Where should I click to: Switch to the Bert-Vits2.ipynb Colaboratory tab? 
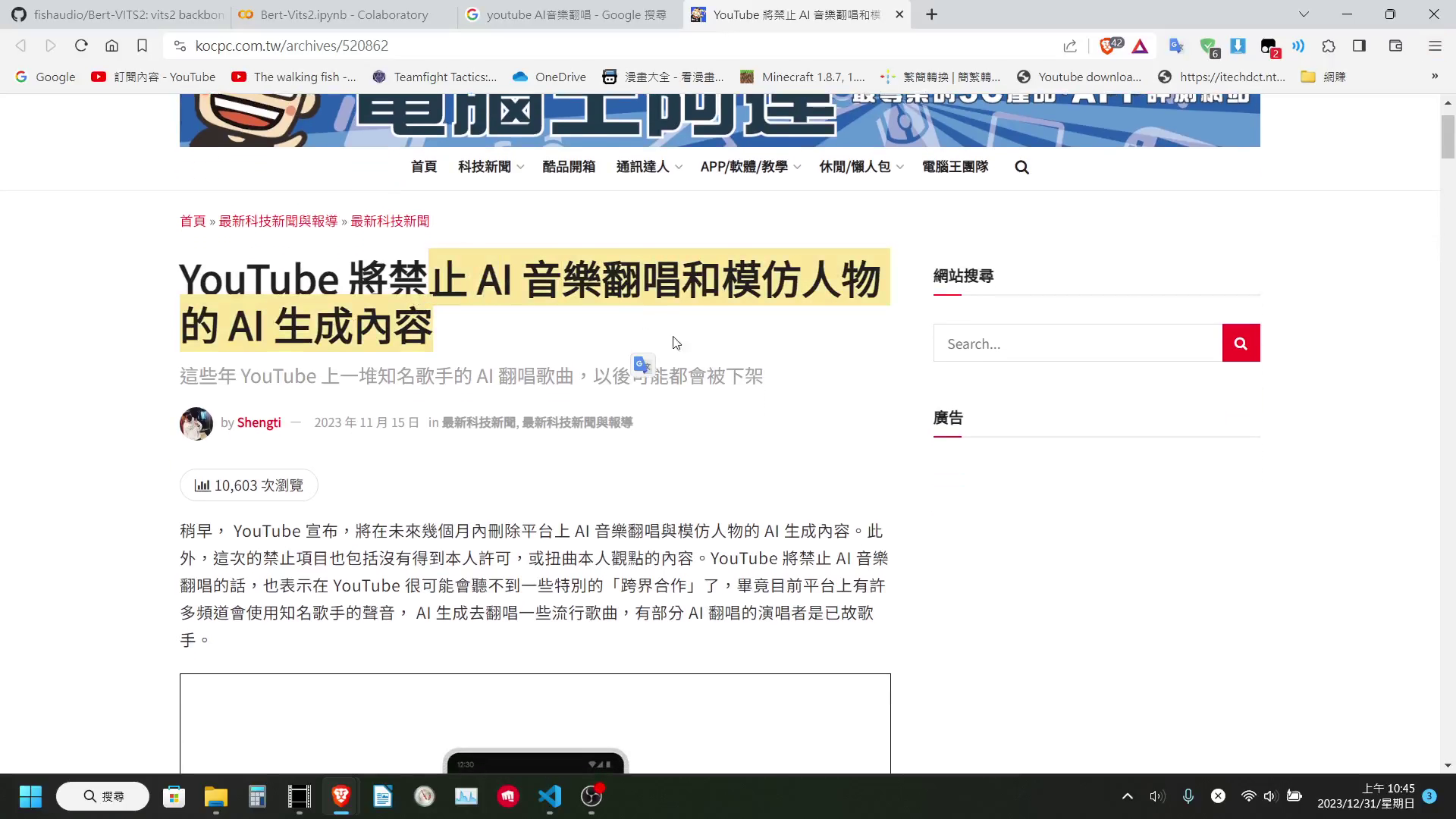[344, 14]
